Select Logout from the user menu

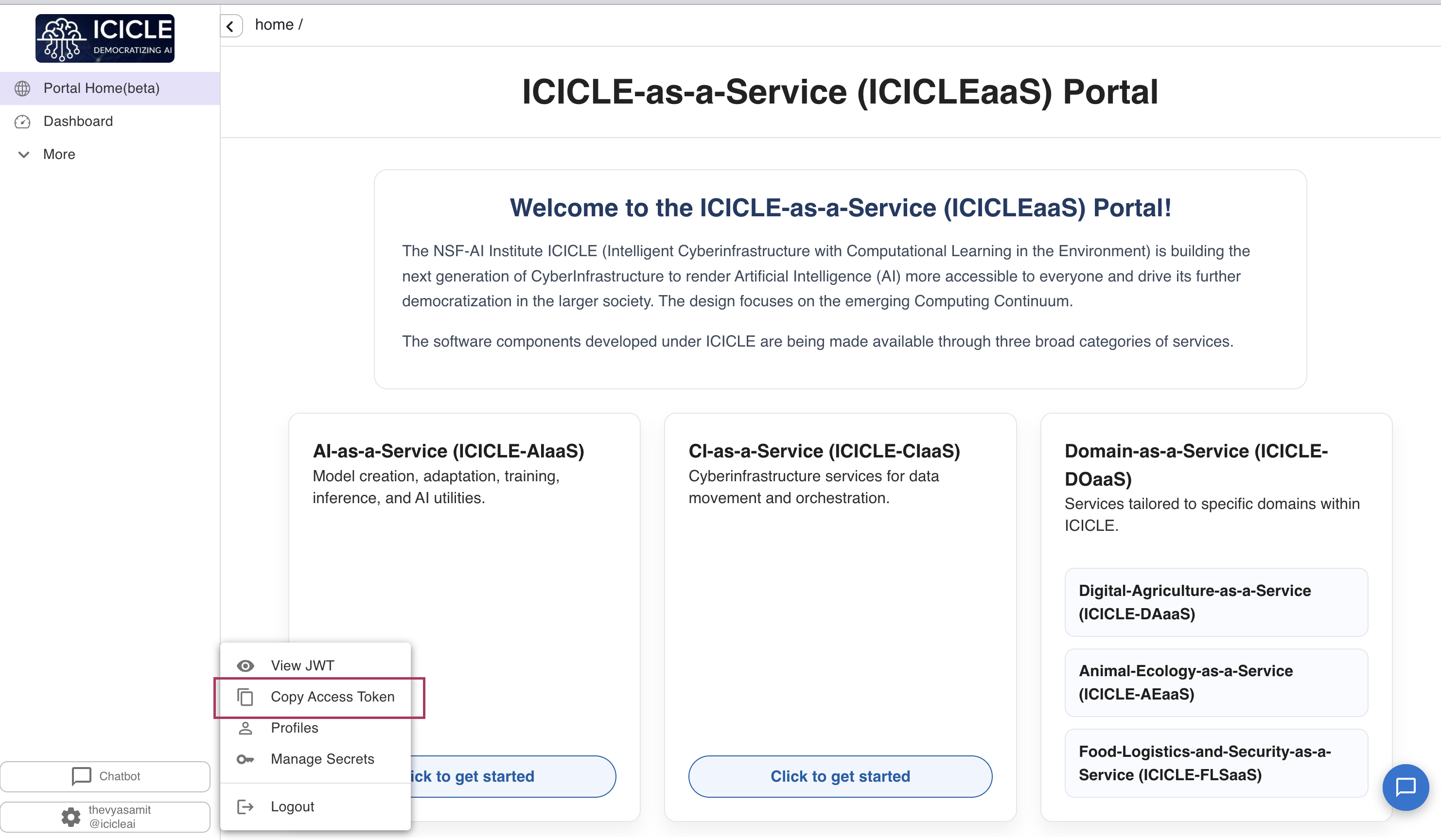pos(315,807)
